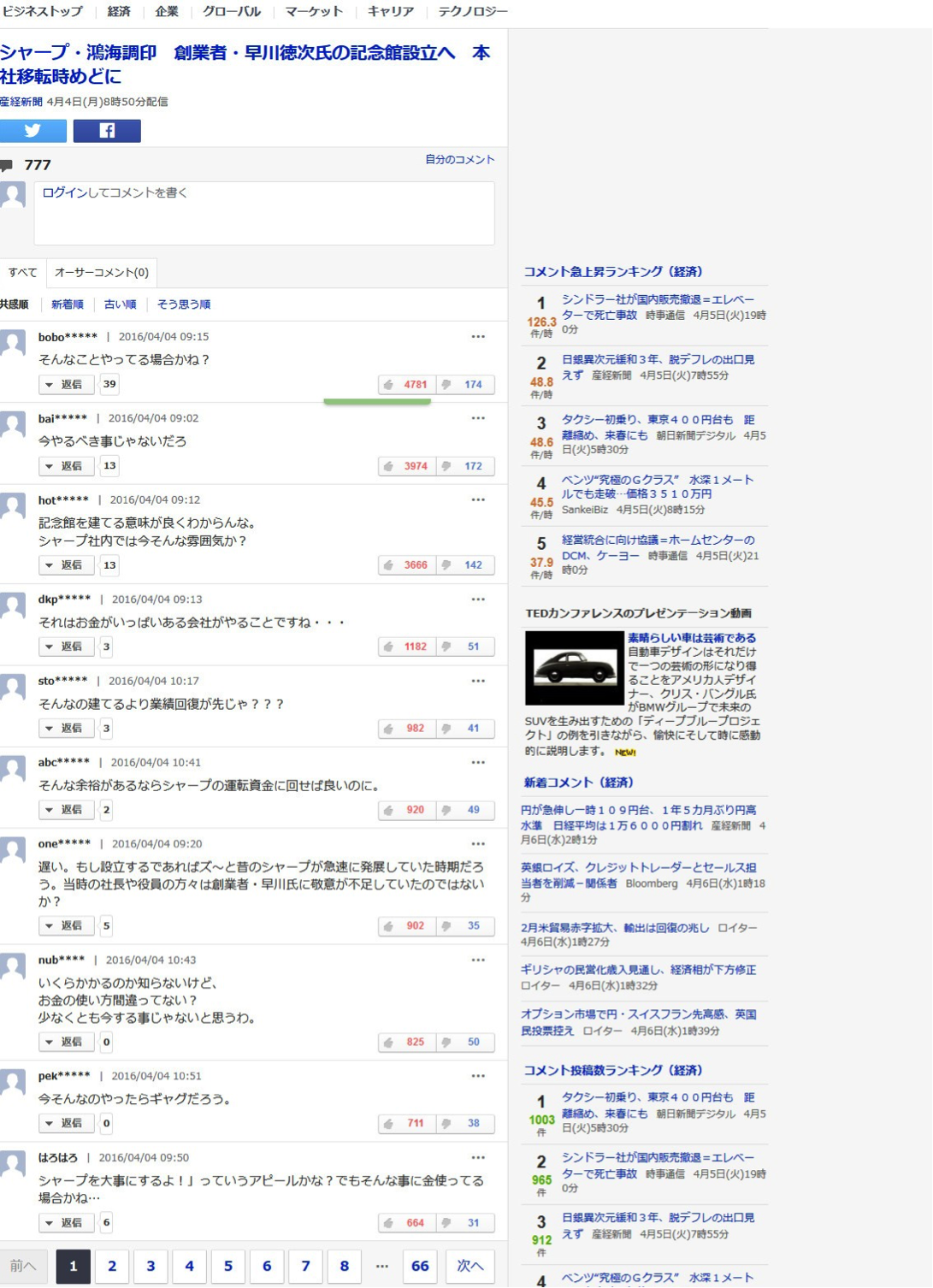Viewport: 933px width, 1288px height.
Task: Expand 返信 replies under sto***** comment
Action: [x=65, y=729]
